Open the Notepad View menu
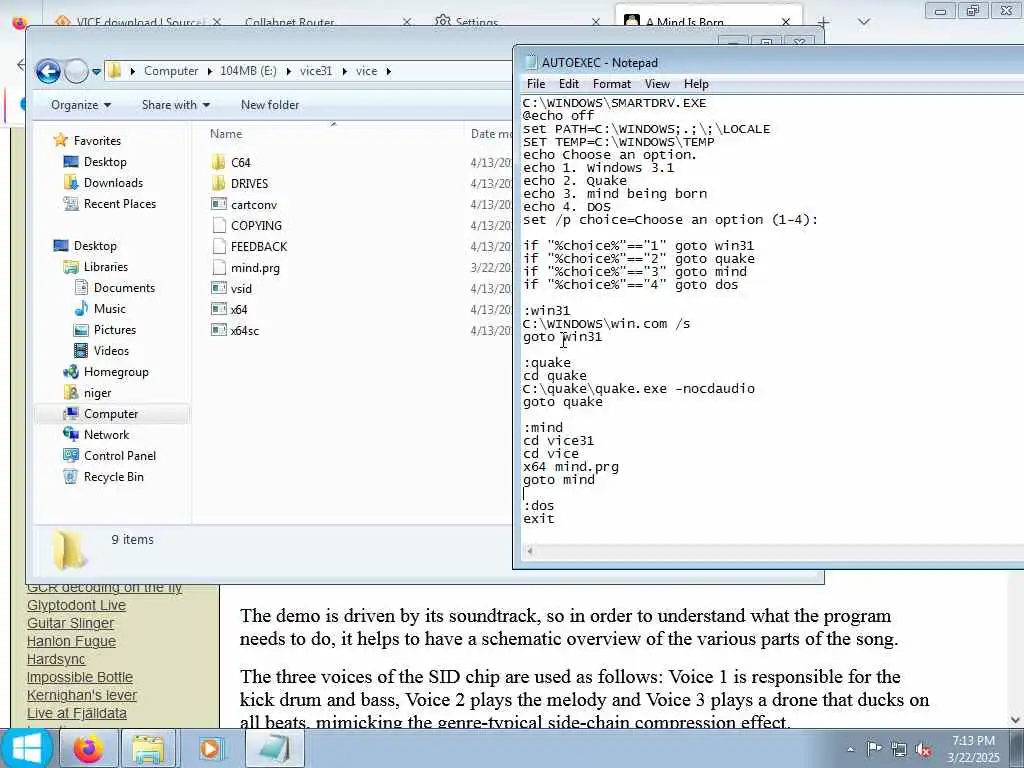 coord(657,84)
